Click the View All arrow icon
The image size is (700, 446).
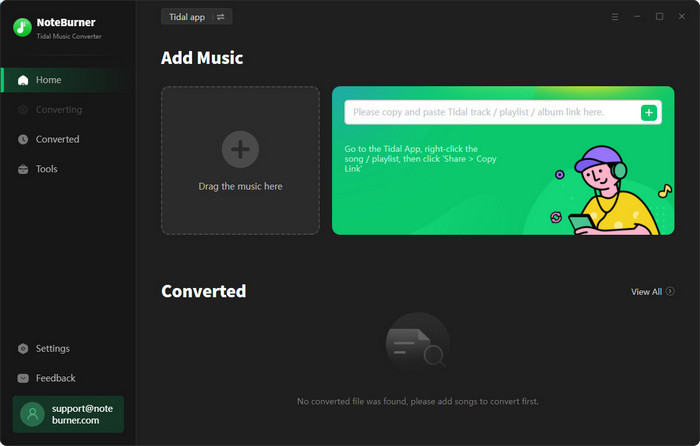click(x=670, y=291)
